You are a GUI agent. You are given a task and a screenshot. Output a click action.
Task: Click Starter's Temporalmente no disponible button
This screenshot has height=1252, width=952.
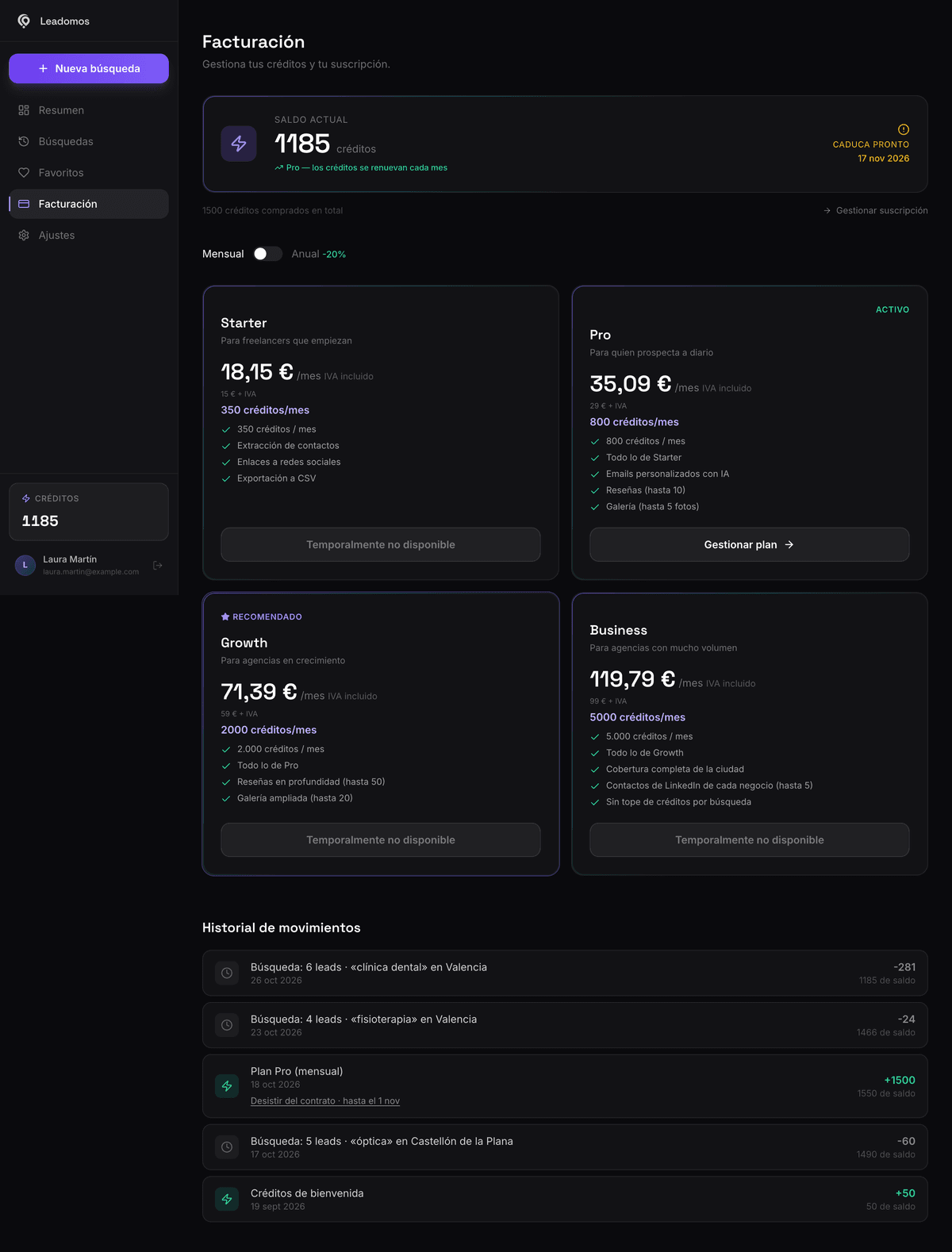[x=381, y=544]
